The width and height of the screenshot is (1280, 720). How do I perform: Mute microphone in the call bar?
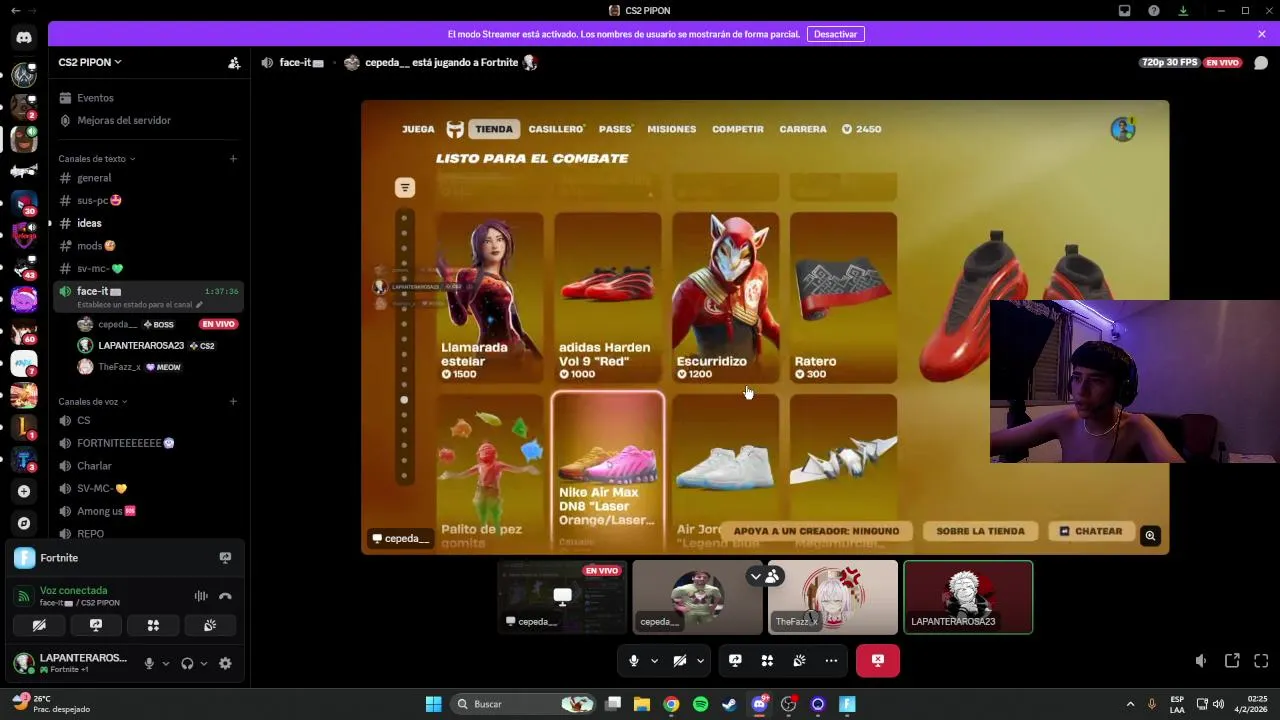(x=634, y=660)
